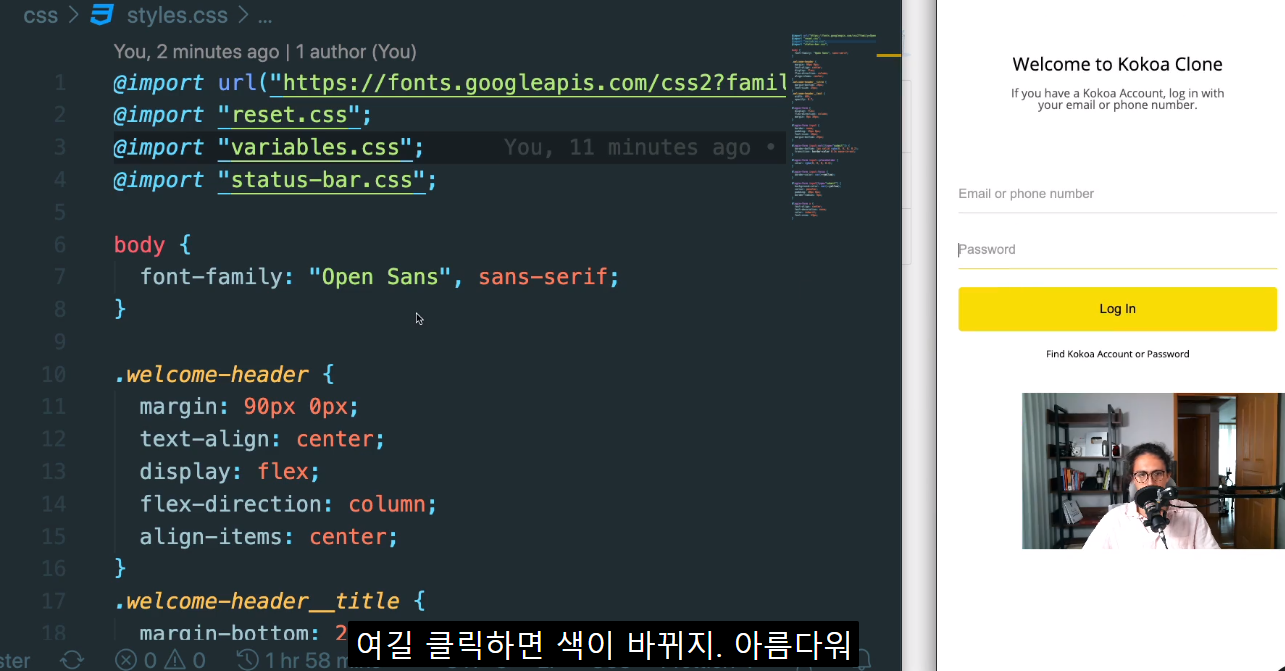Select styles.css in the breadcrumb
The width and height of the screenshot is (1285, 671).
tap(177, 16)
